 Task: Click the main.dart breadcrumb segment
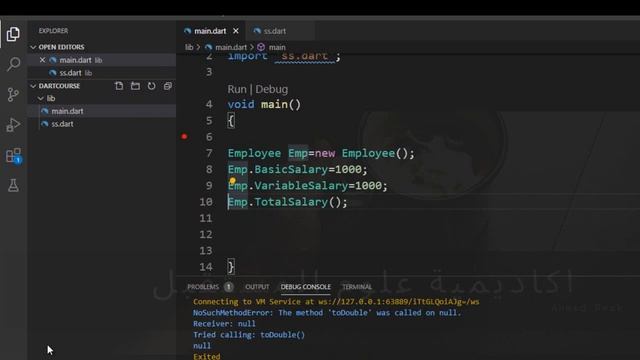pyautogui.click(x=231, y=47)
